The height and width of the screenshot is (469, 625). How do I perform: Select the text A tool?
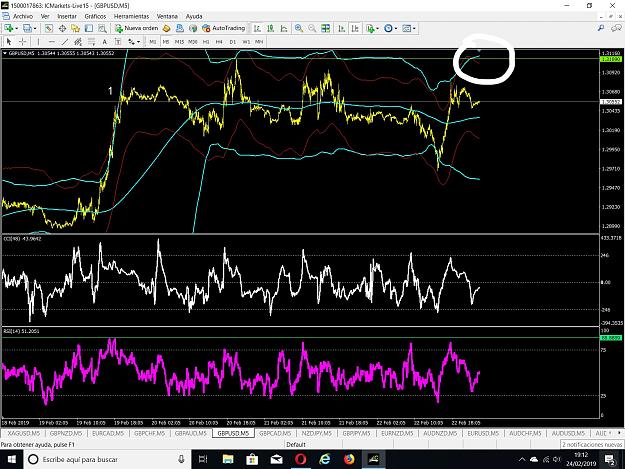[x=104, y=41]
